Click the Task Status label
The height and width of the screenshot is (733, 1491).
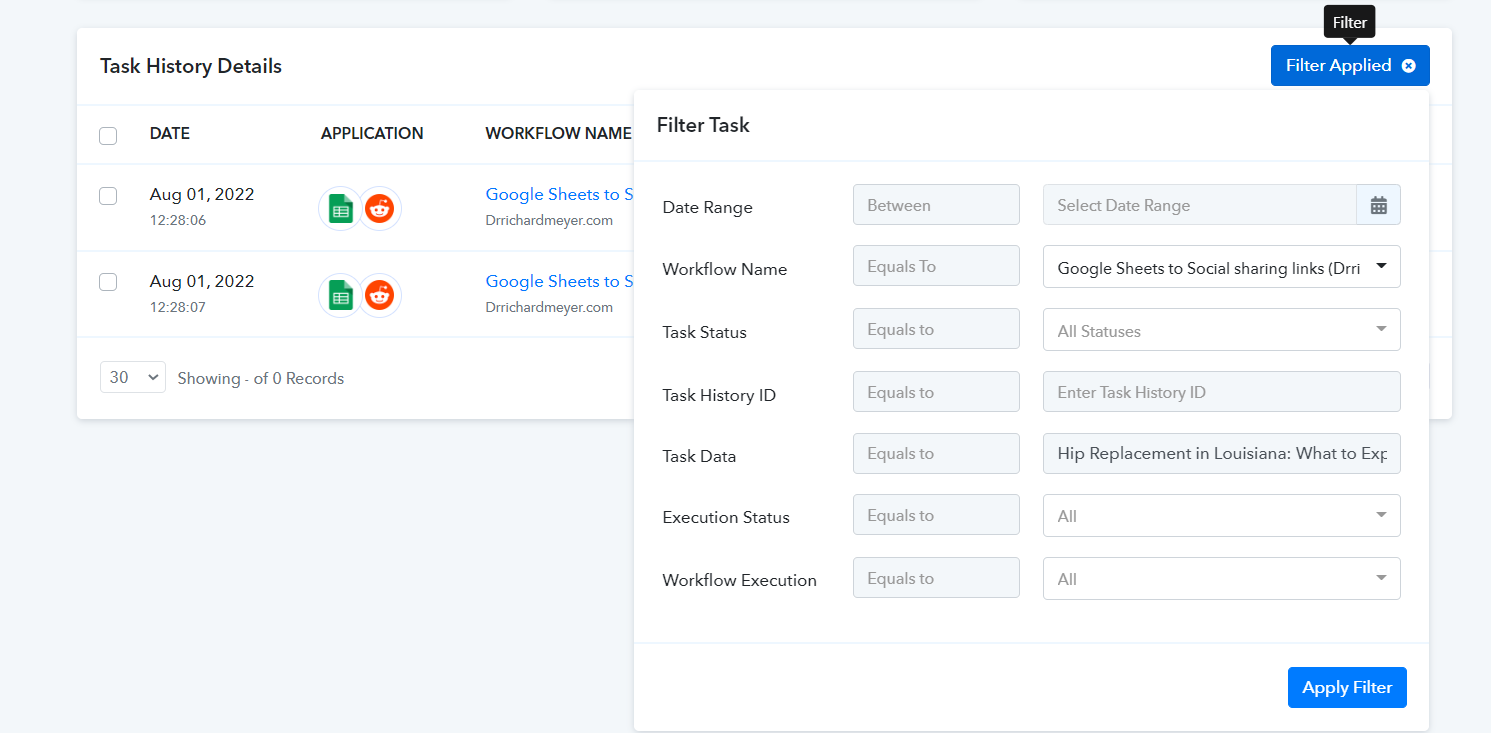pos(705,332)
